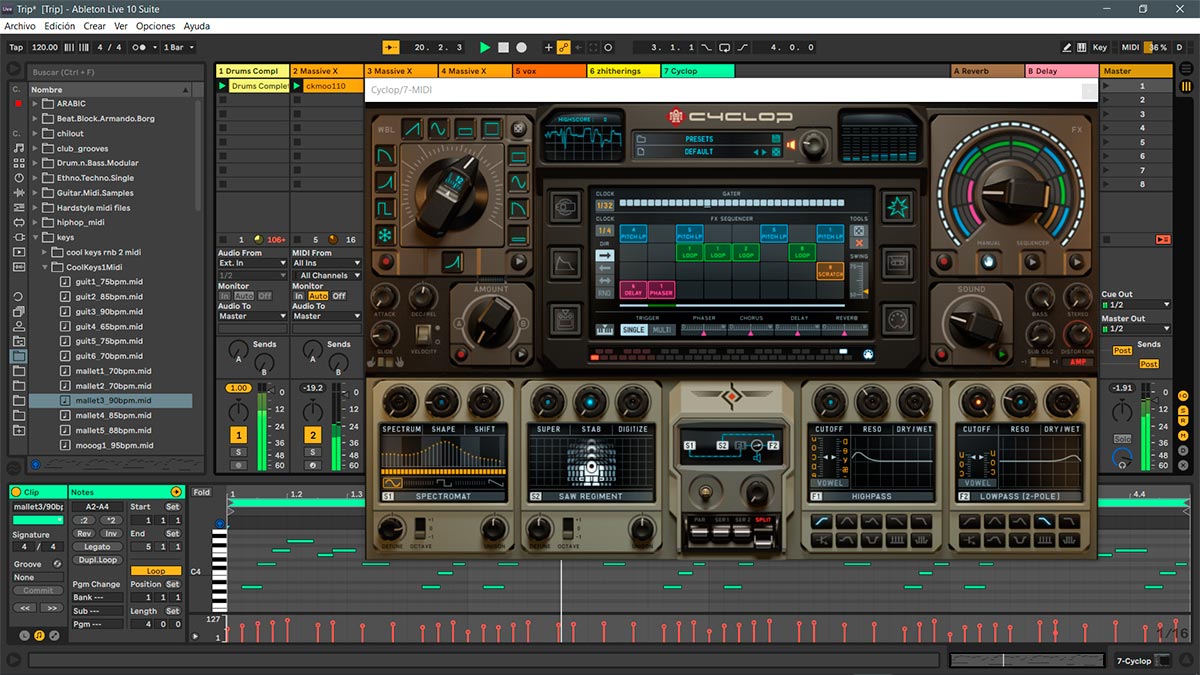Screen dimensions: 1200x675
Task: Select the square waveform icon in Cyclop WBL
Action: click(x=386, y=209)
